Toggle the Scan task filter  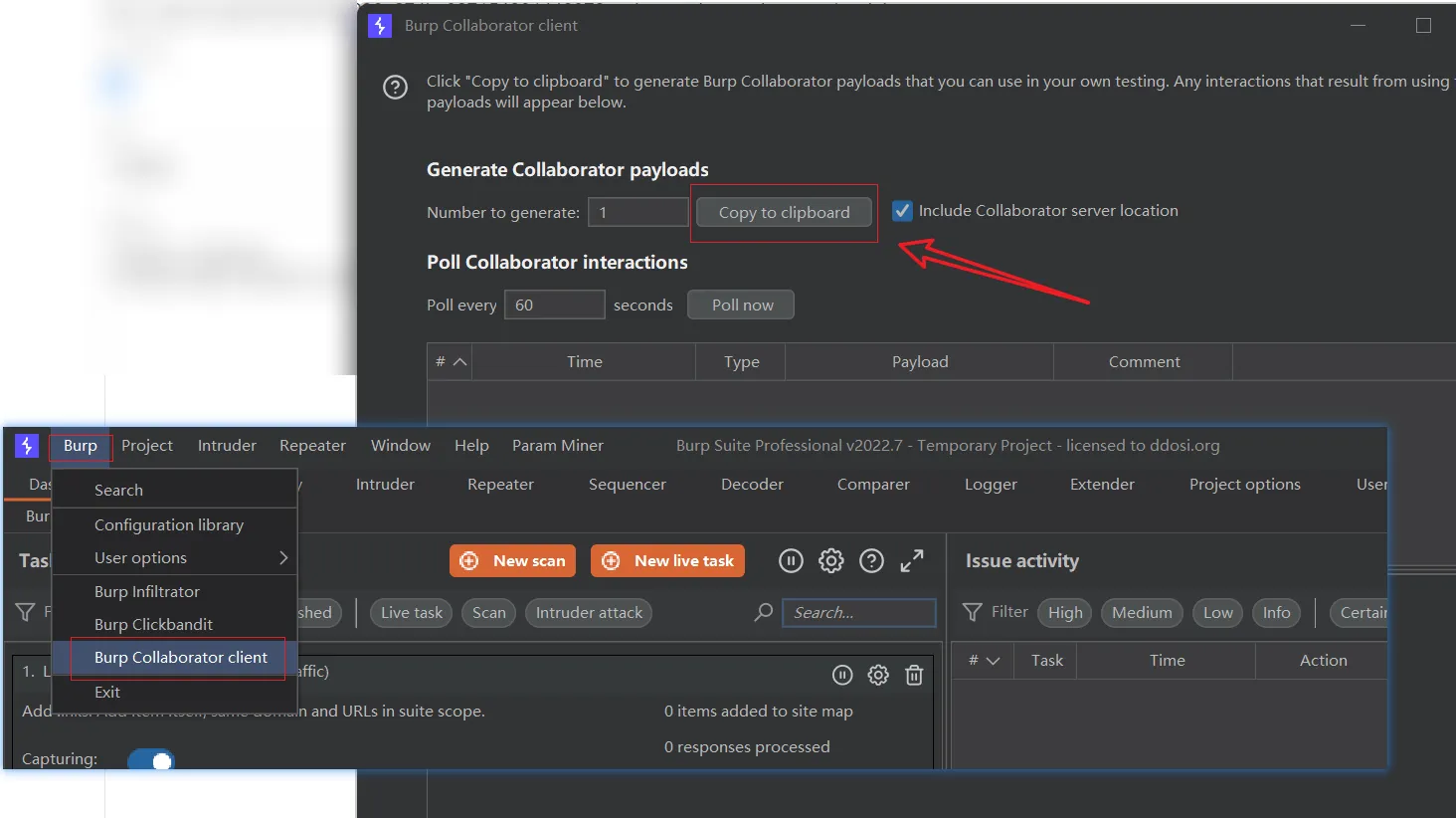click(x=488, y=613)
